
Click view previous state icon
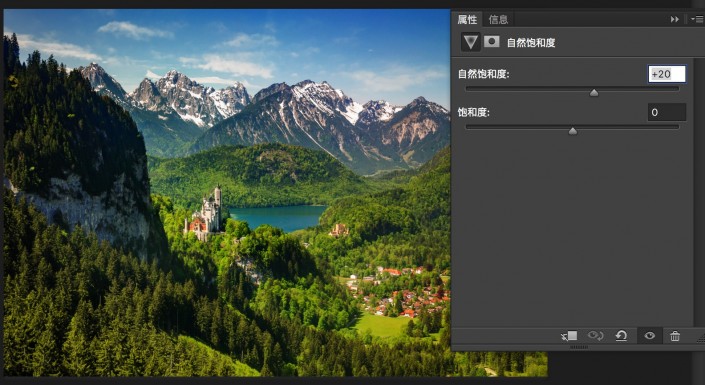(x=595, y=336)
